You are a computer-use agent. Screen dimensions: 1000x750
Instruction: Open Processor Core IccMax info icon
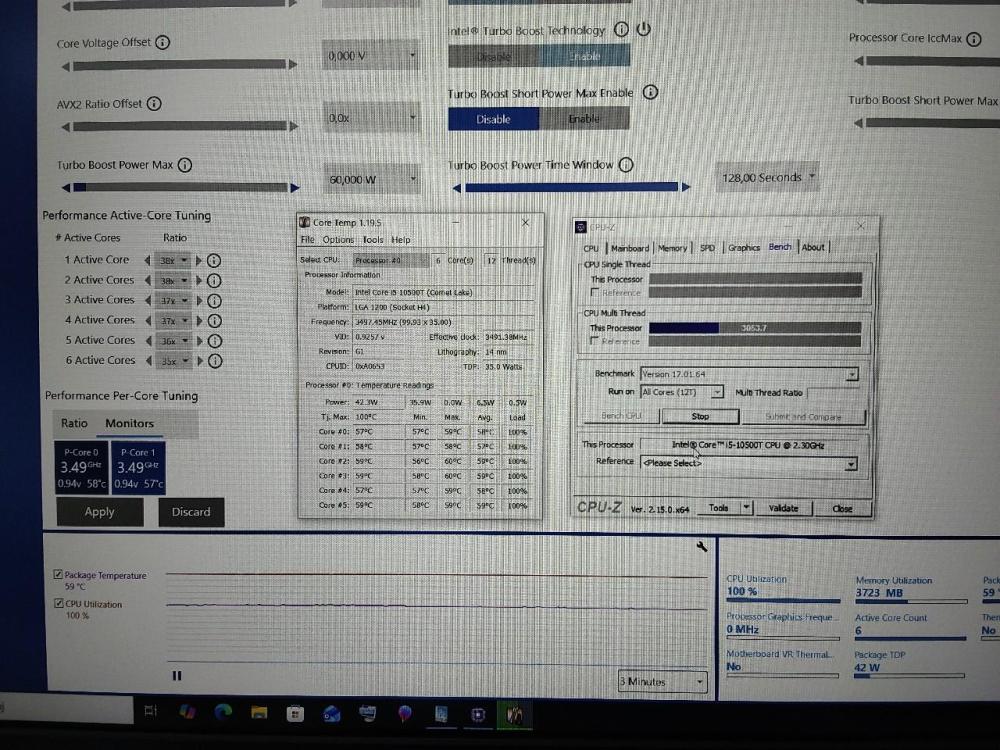click(973, 39)
